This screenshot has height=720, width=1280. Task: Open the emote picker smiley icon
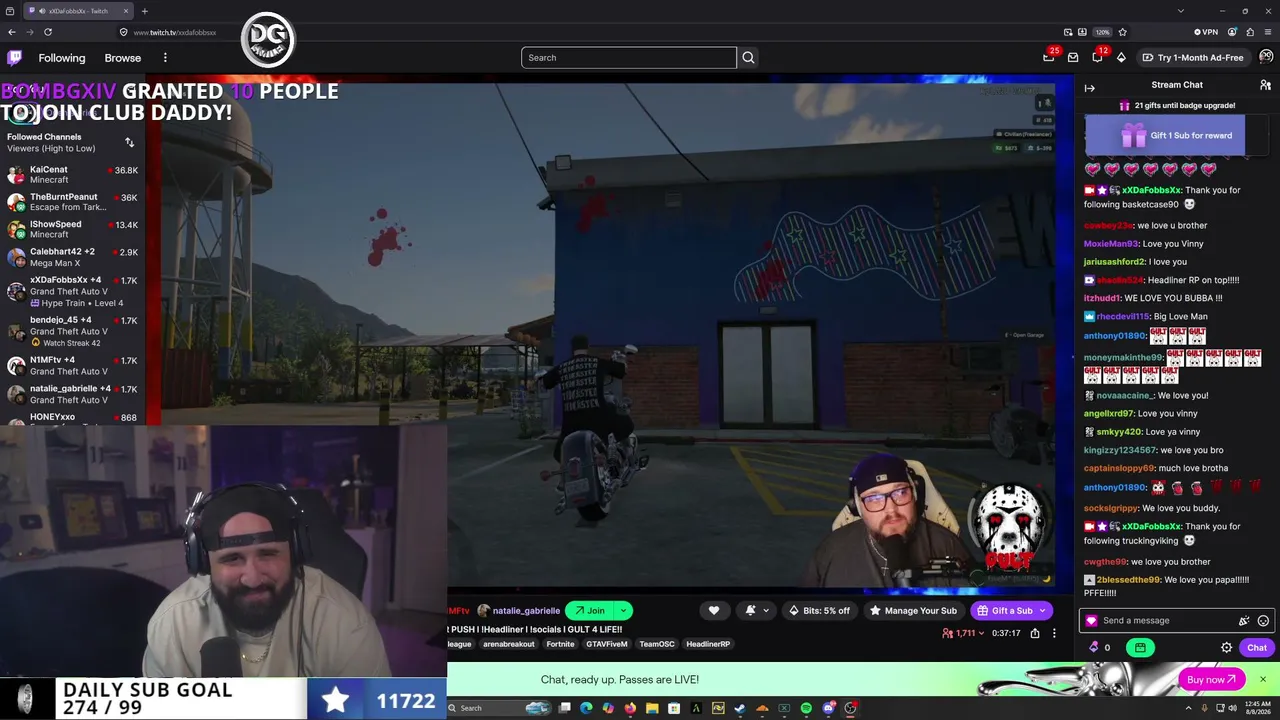[1263, 621]
